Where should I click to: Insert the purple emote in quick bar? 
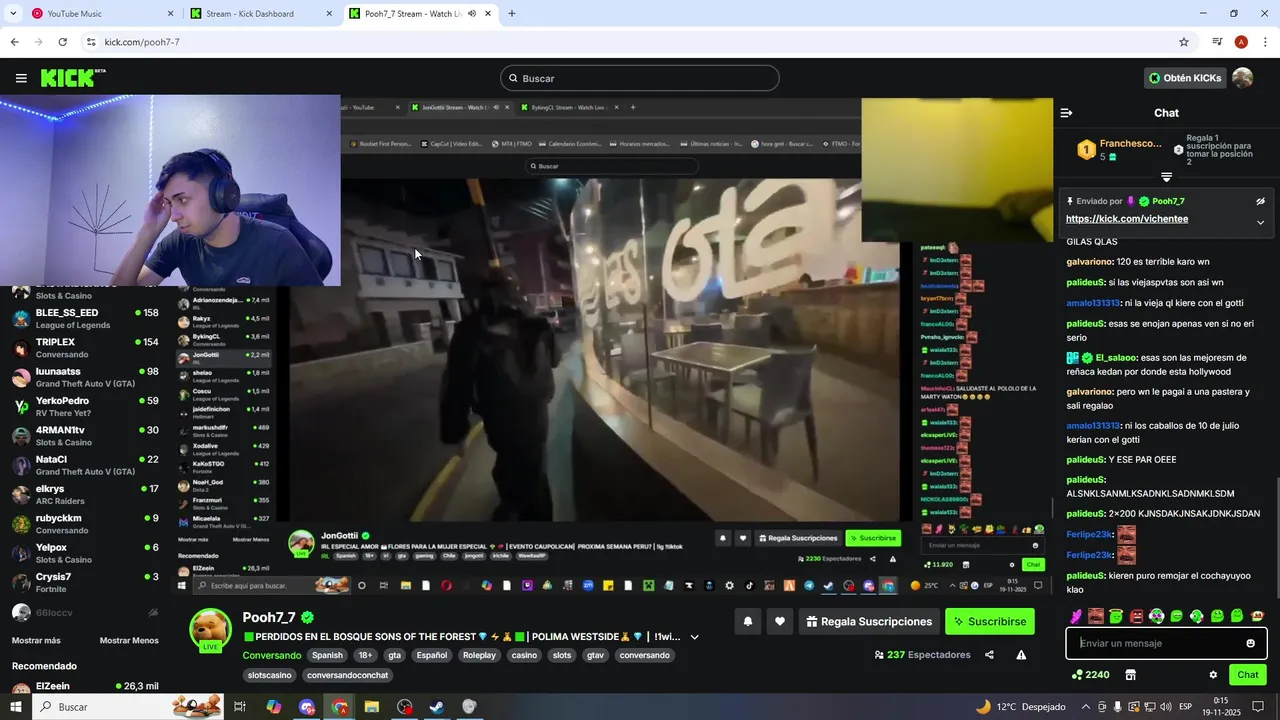1076,616
